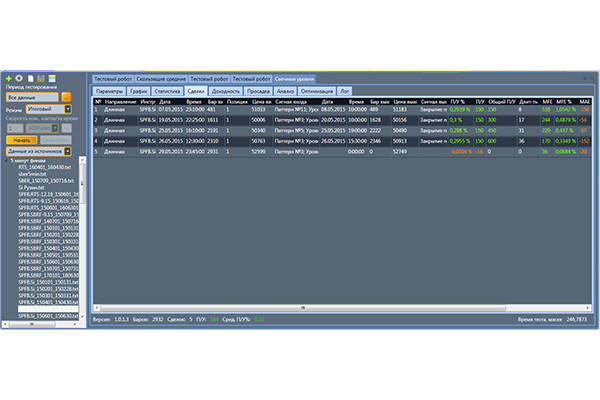Click the table grid icon in toolbar
The height and width of the screenshot is (400, 600).
coord(51,78)
